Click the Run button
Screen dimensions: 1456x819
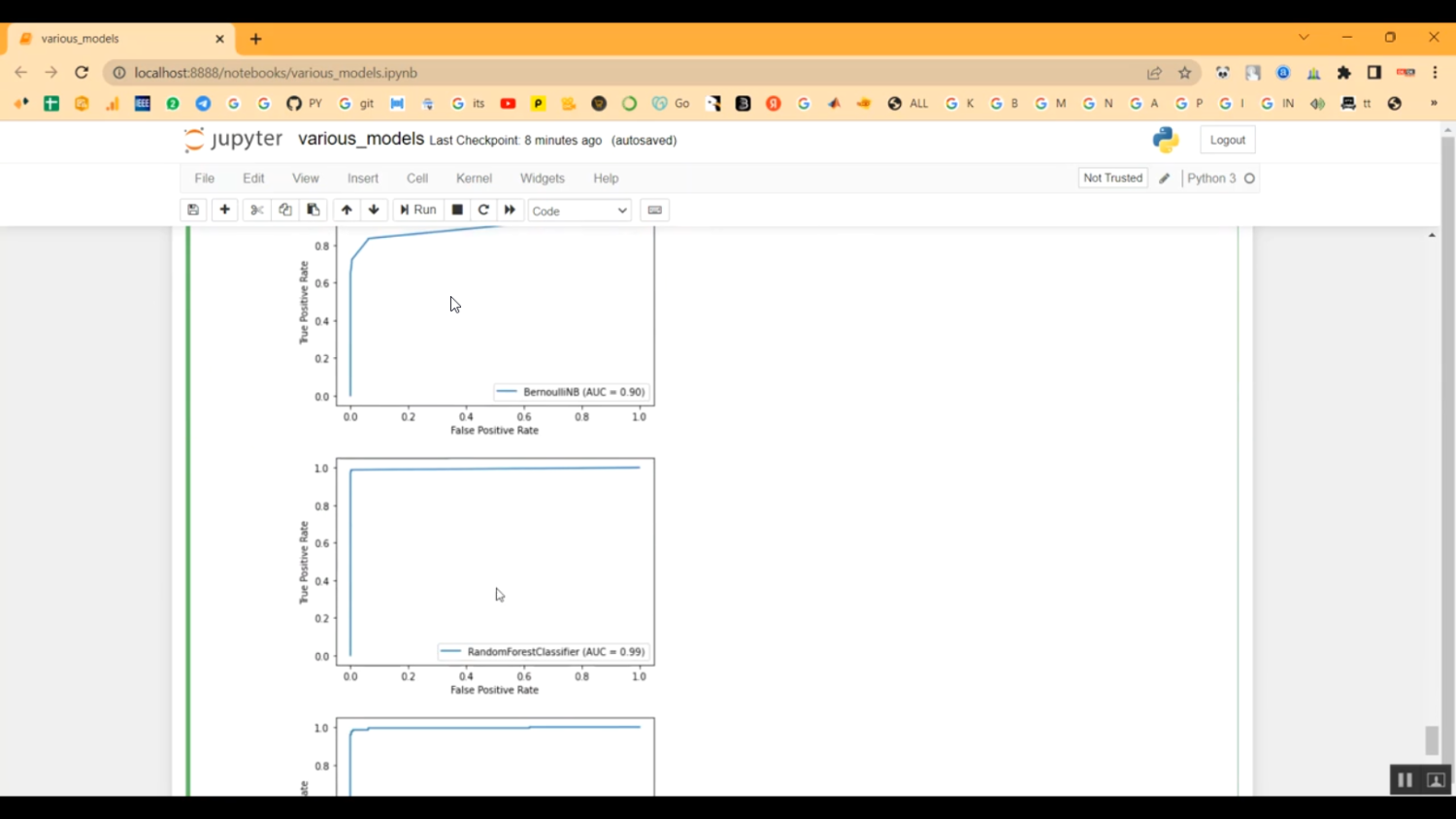pos(418,210)
